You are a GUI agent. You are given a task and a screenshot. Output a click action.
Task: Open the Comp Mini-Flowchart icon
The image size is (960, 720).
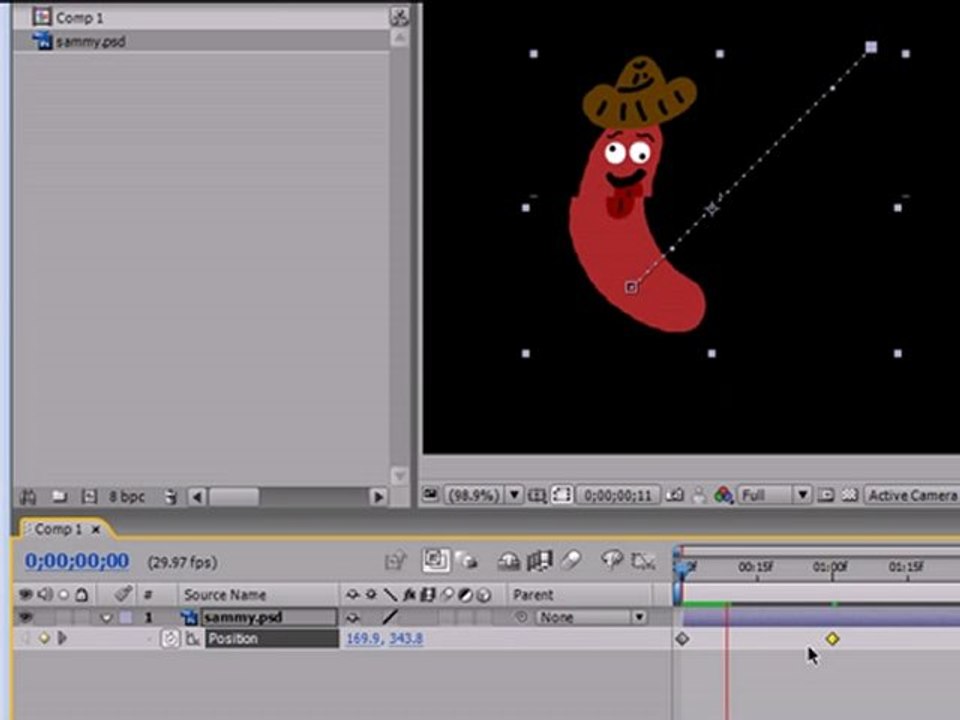tap(396, 560)
